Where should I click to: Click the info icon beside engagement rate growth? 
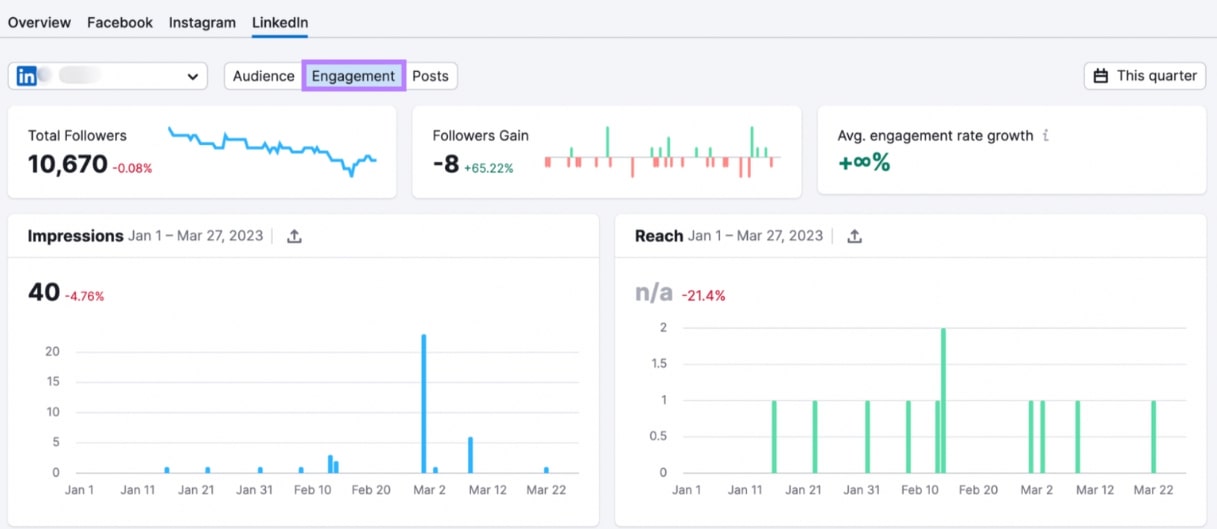pos(1046,135)
